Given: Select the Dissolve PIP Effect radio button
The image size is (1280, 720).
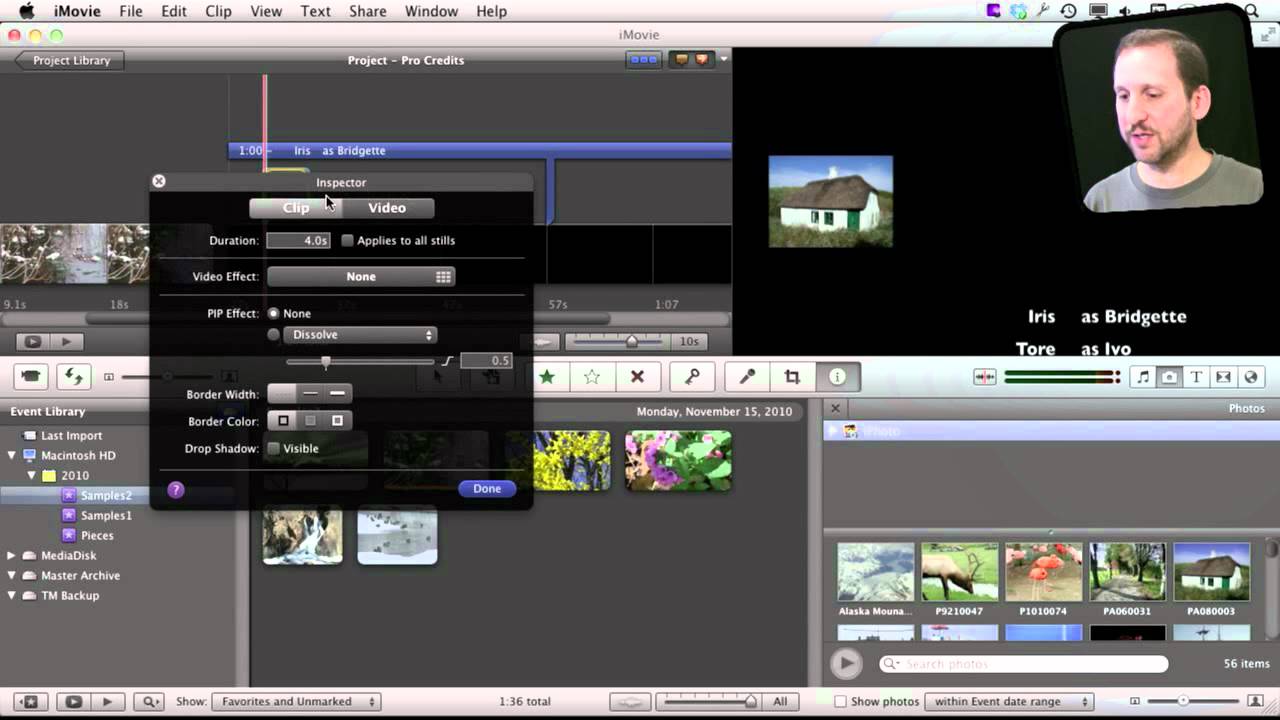Looking at the screenshot, I should (273, 335).
